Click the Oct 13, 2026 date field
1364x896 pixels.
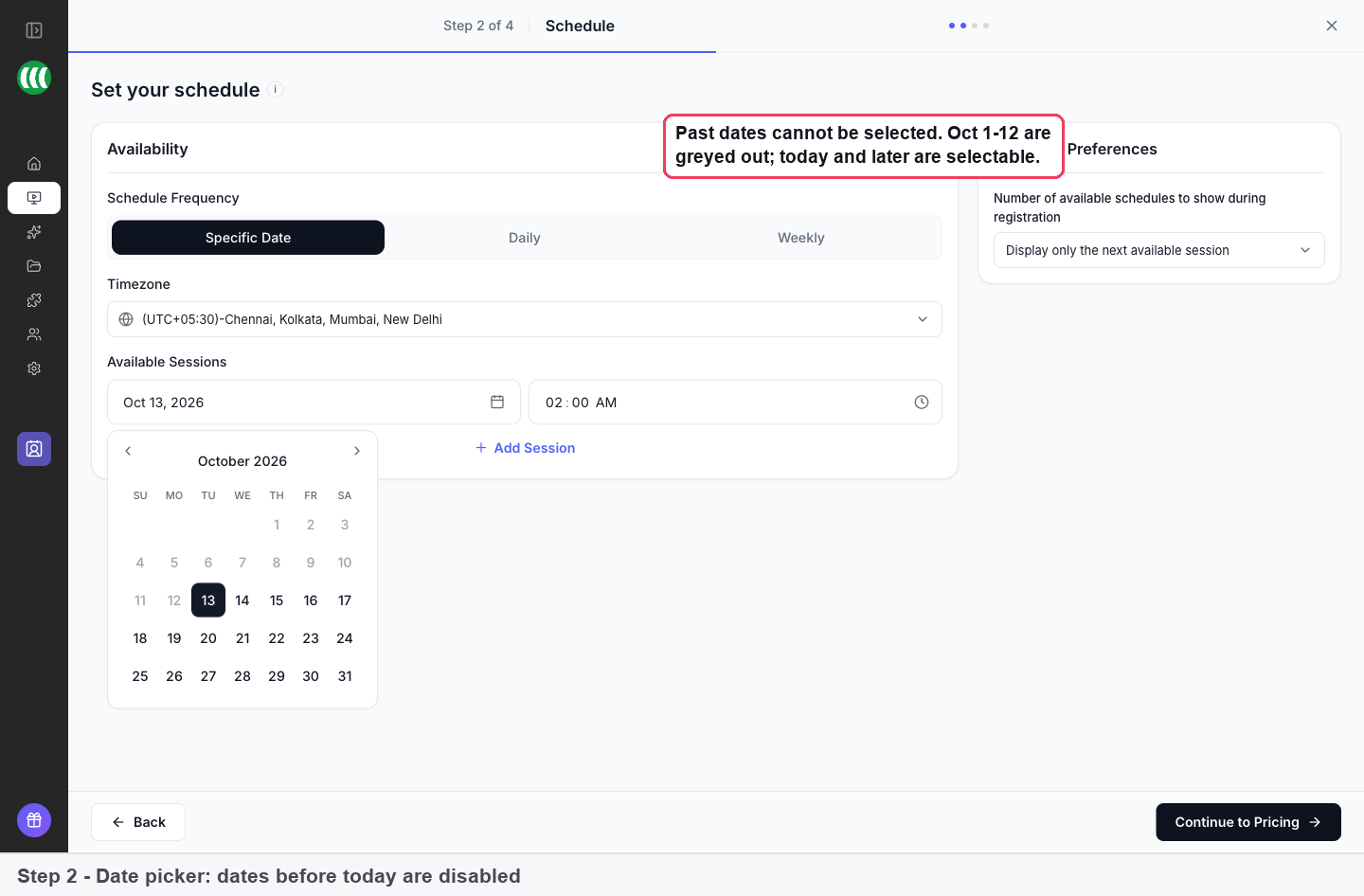coord(314,403)
